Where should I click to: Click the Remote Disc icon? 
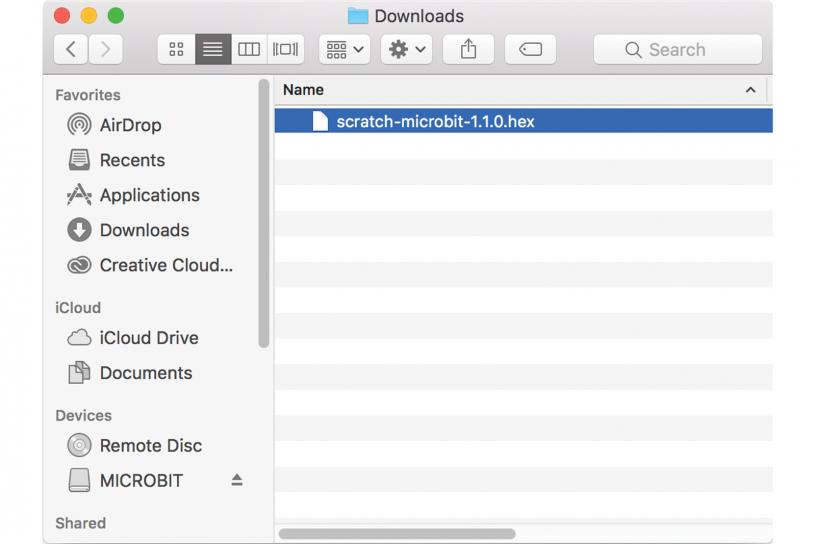[79, 445]
